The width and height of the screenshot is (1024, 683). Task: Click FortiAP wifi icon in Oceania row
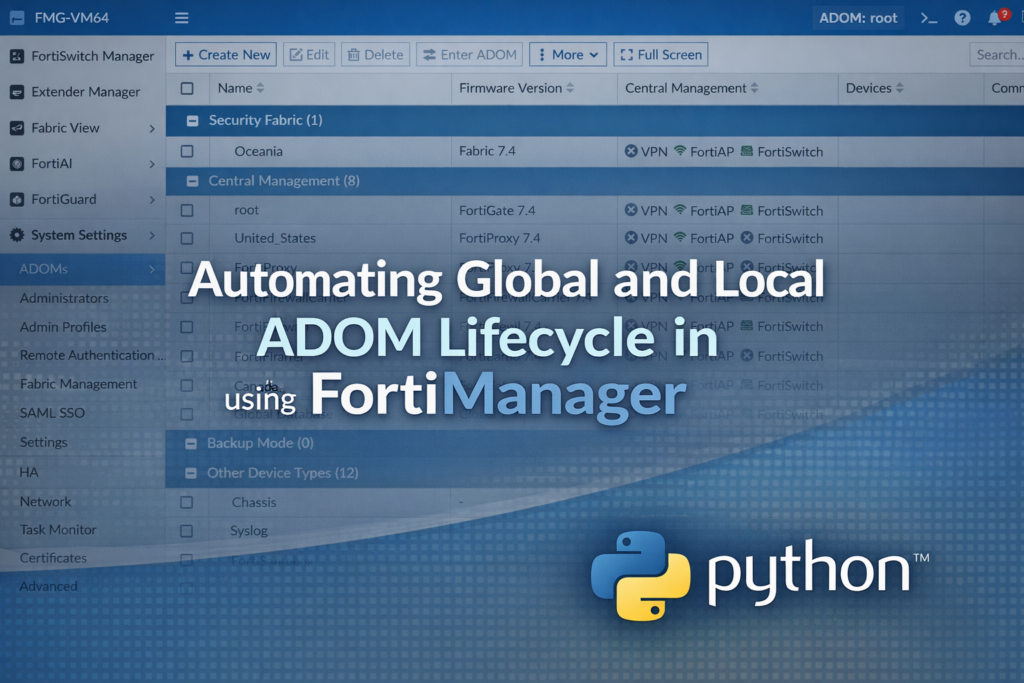(680, 151)
